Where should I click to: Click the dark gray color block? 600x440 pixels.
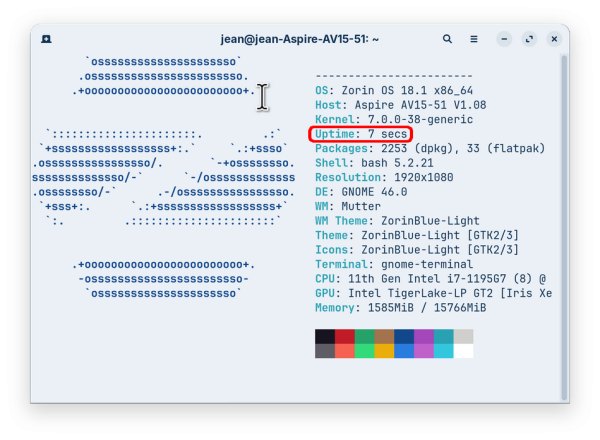click(x=325, y=351)
